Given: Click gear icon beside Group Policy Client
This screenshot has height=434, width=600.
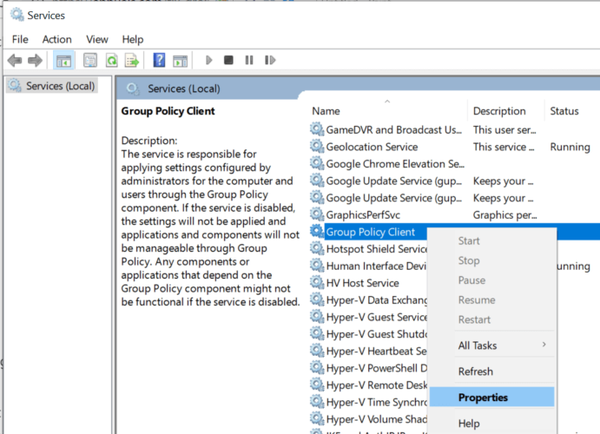Looking at the screenshot, I should point(317,231).
